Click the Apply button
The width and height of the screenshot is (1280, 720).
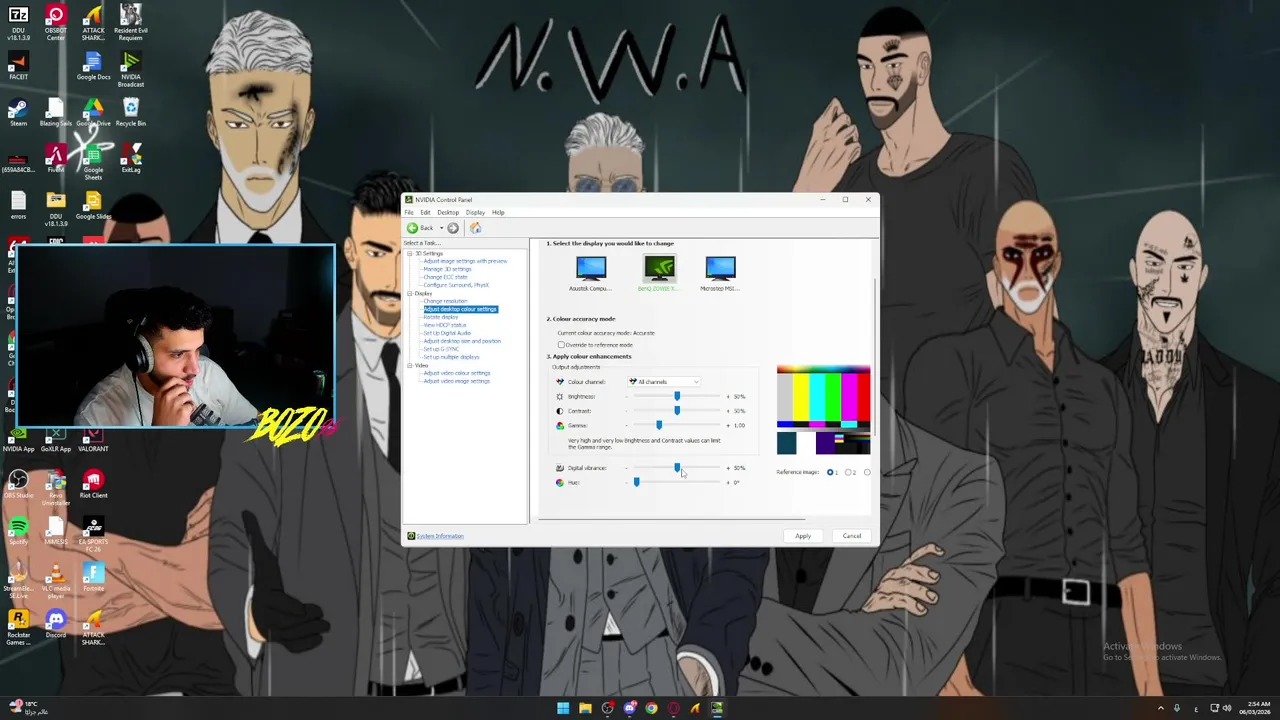coord(803,536)
